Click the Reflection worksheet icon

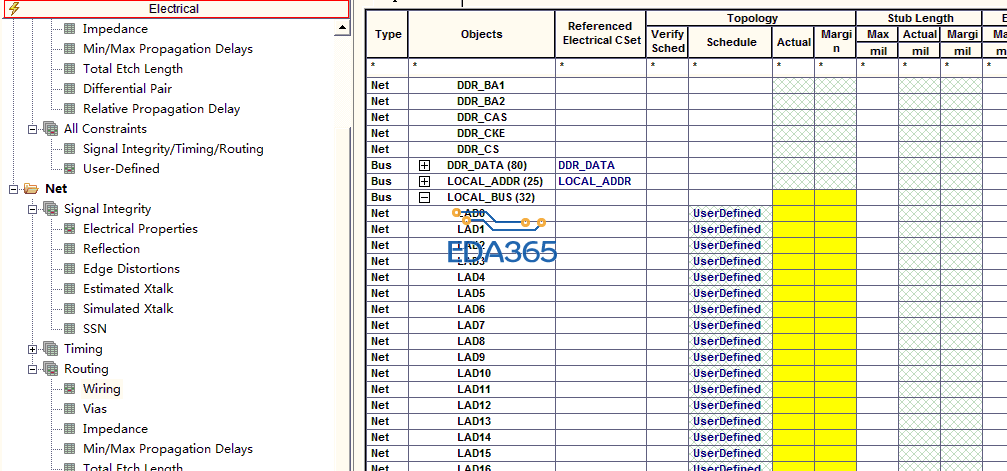(x=70, y=249)
